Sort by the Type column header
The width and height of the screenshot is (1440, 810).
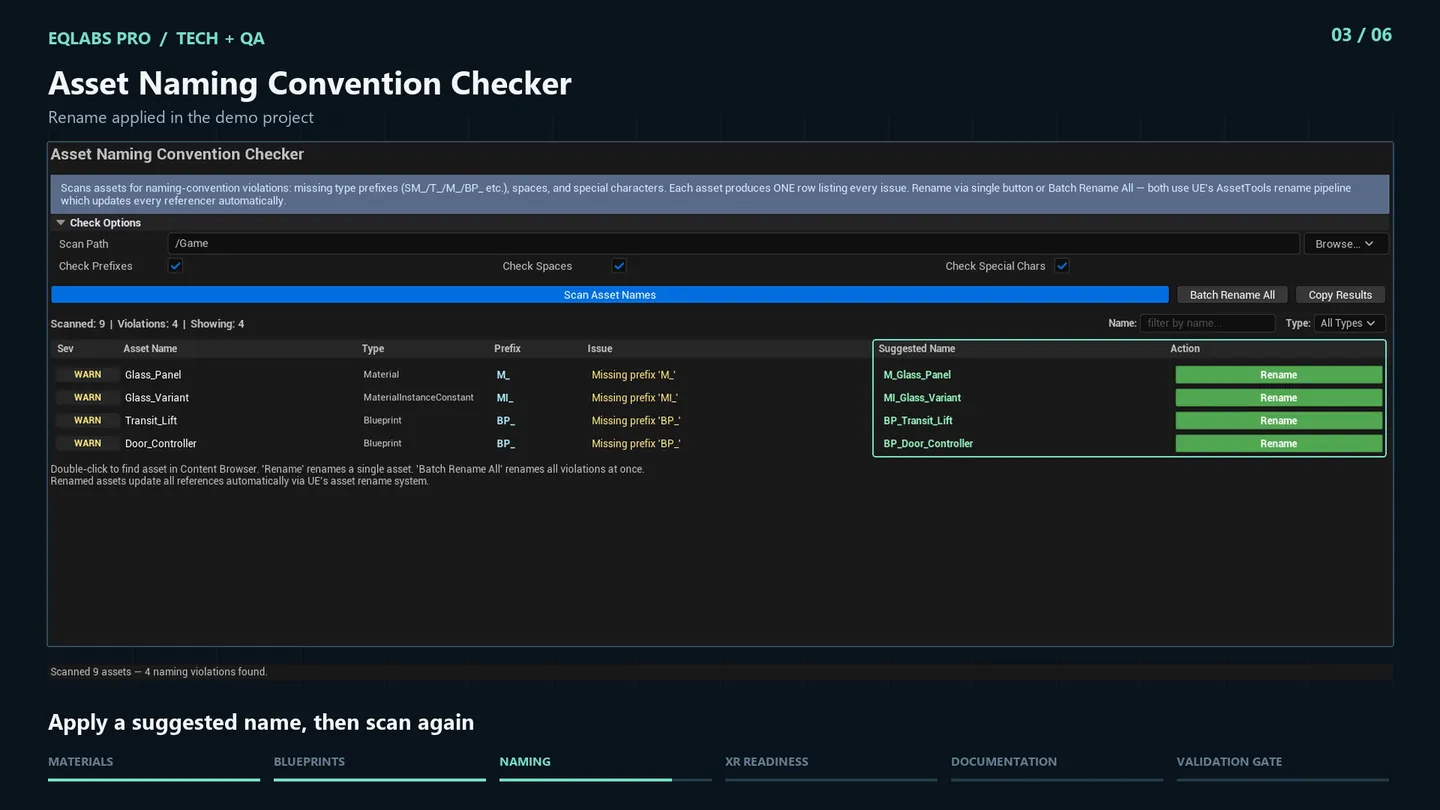point(373,349)
